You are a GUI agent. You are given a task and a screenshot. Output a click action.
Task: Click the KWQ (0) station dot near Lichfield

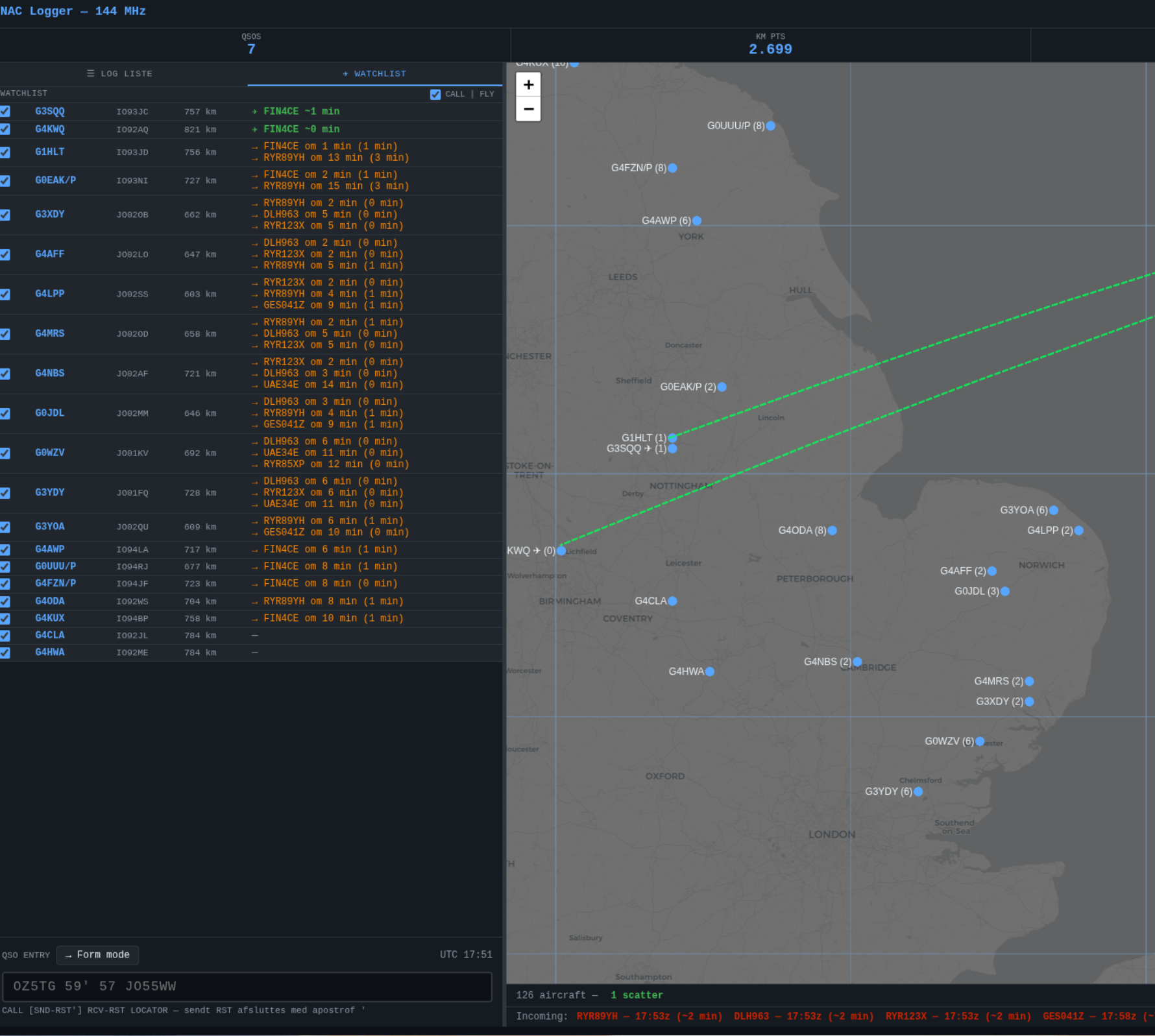[x=561, y=551]
